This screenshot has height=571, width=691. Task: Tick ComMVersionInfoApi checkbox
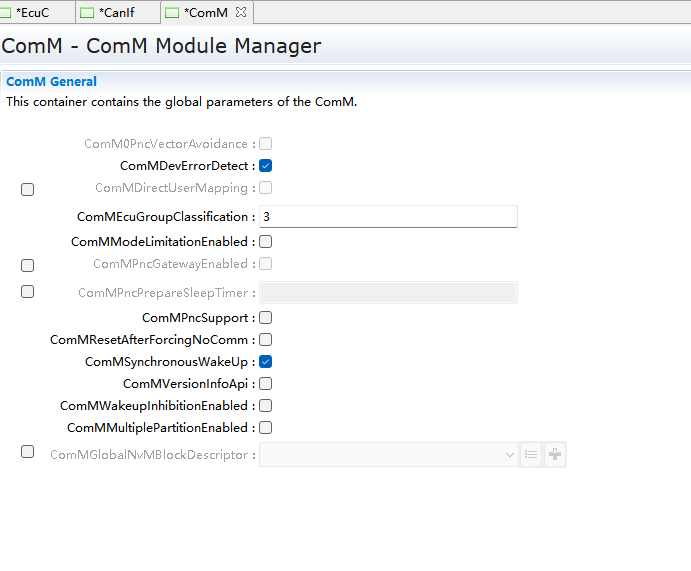[266, 384]
